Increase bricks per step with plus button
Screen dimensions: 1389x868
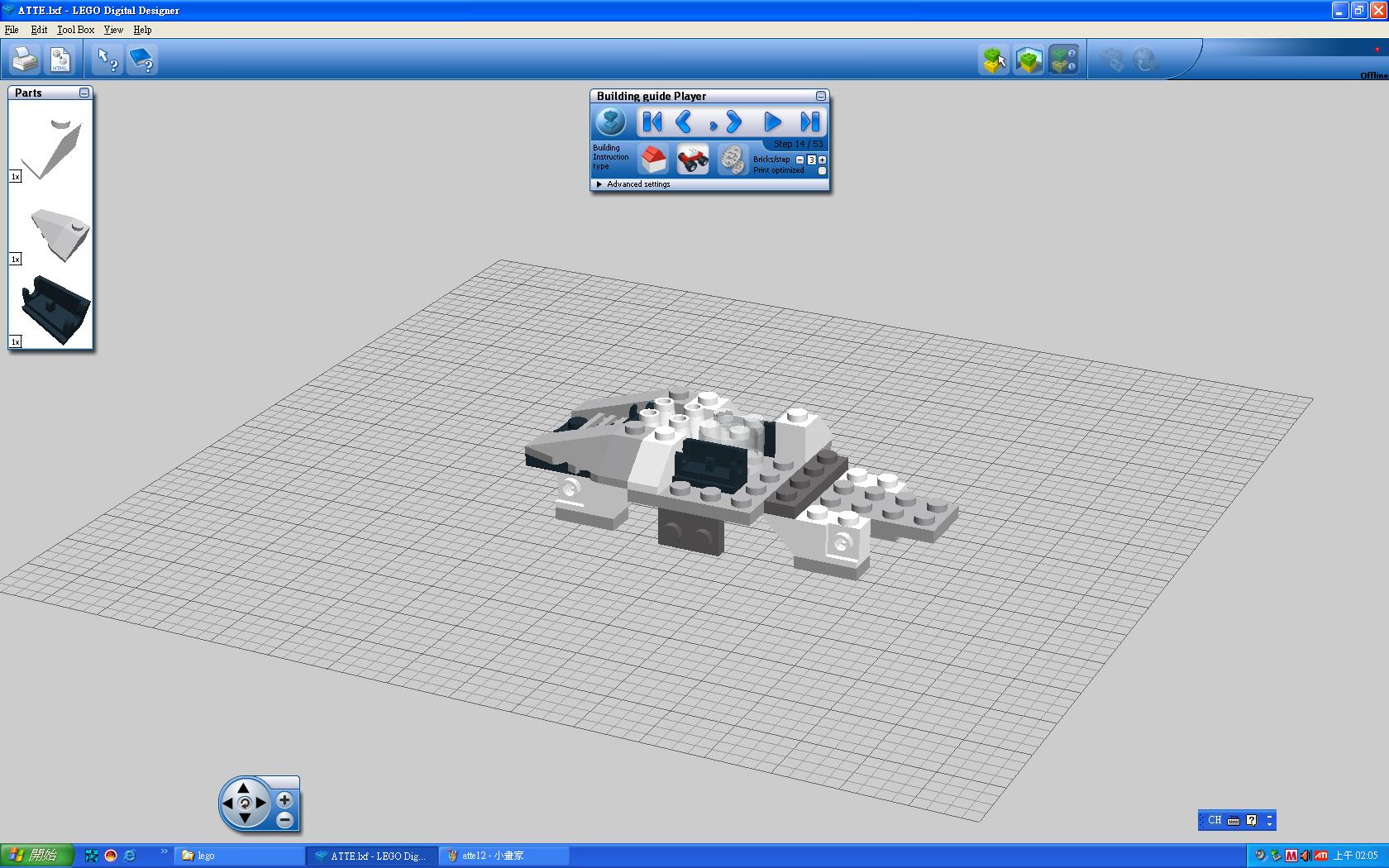coord(822,160)
